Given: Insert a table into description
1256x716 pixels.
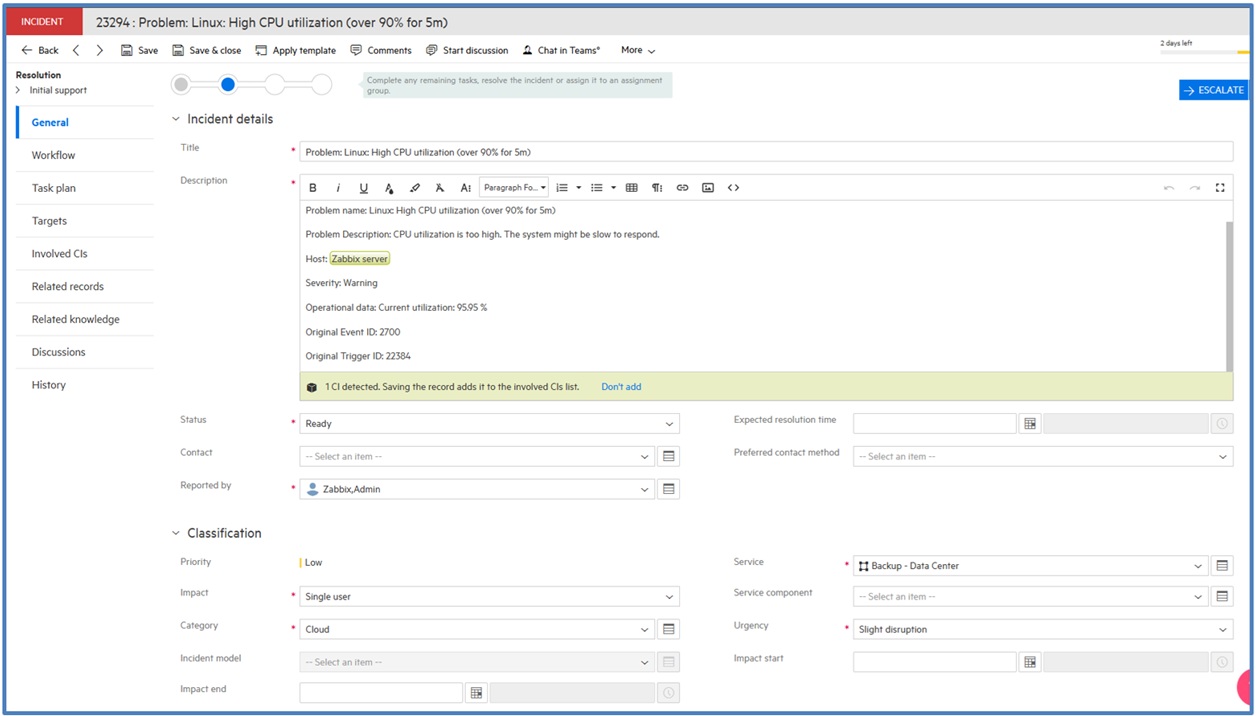Looking at the screenshot, I should (x=632, y=188).
